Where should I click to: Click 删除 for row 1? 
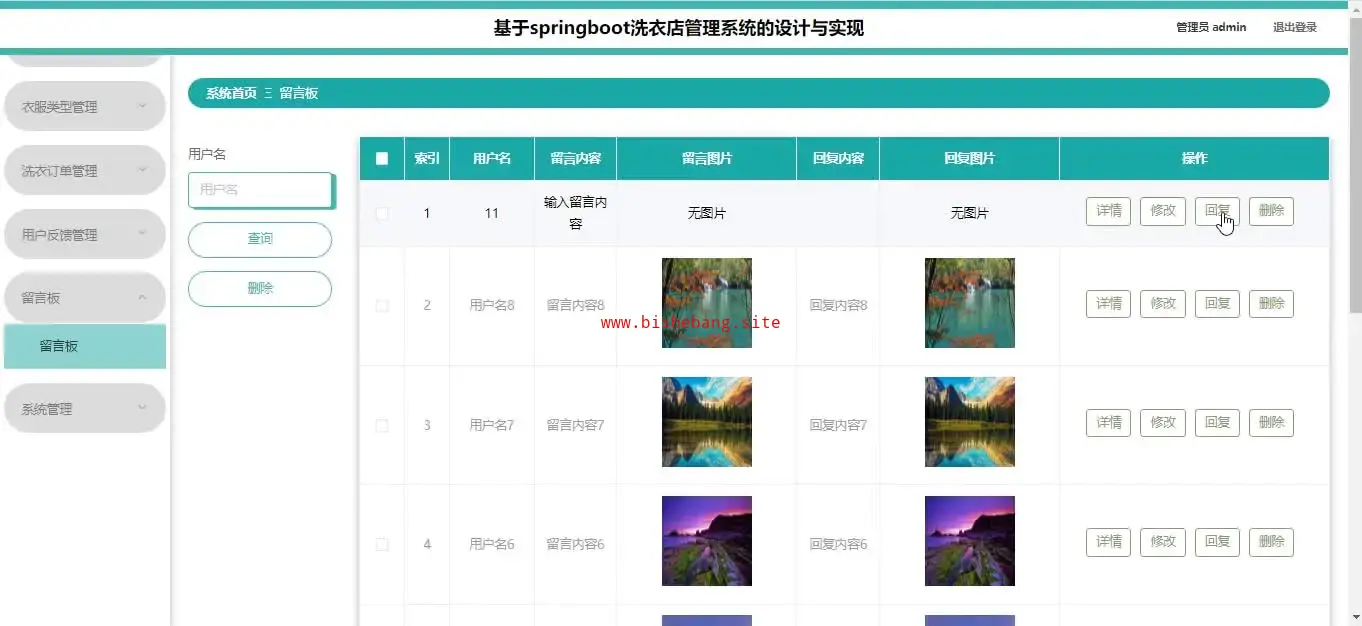point(1271,211)
